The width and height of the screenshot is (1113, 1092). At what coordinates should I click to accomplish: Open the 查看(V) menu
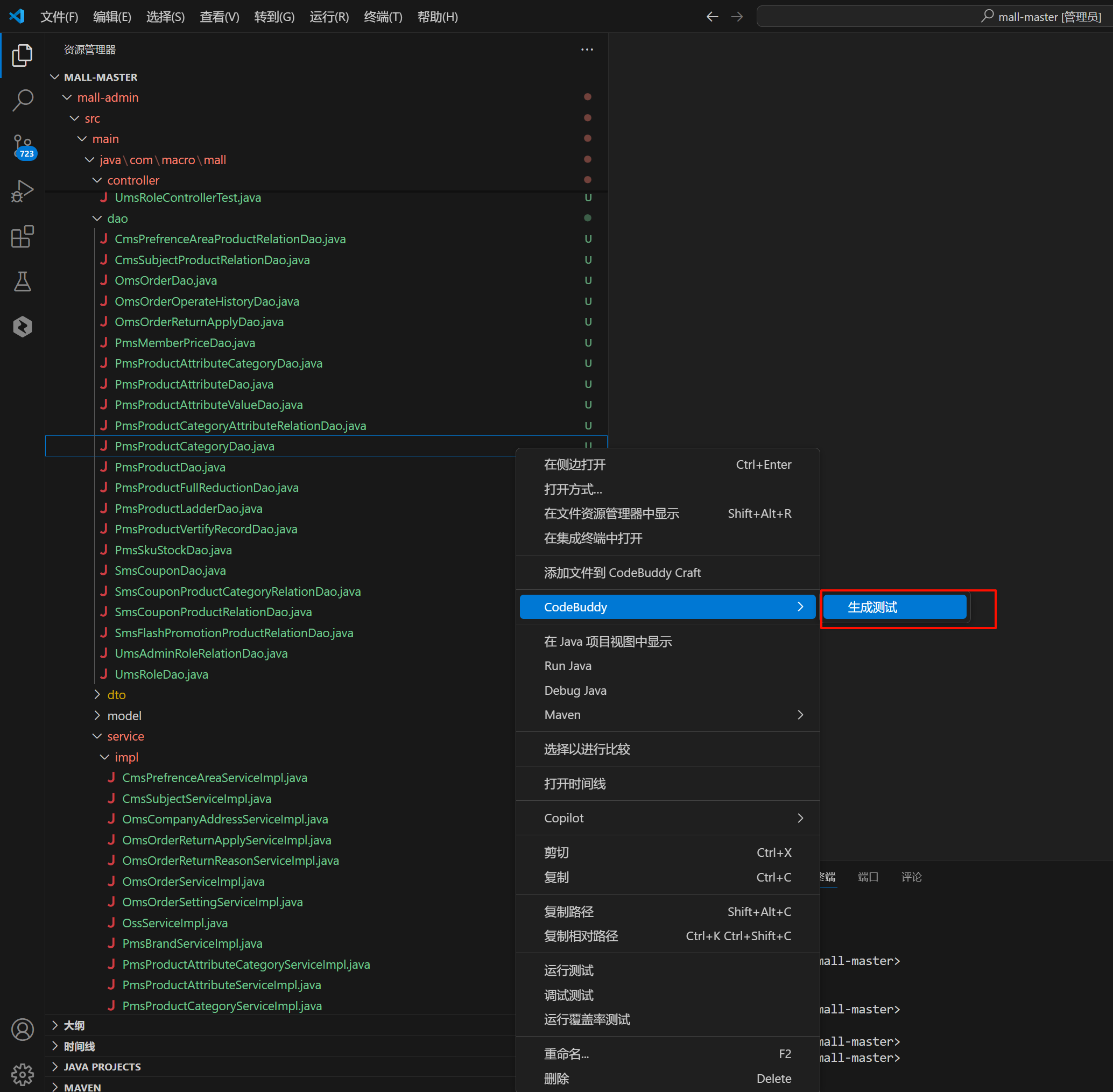[219, 17]
